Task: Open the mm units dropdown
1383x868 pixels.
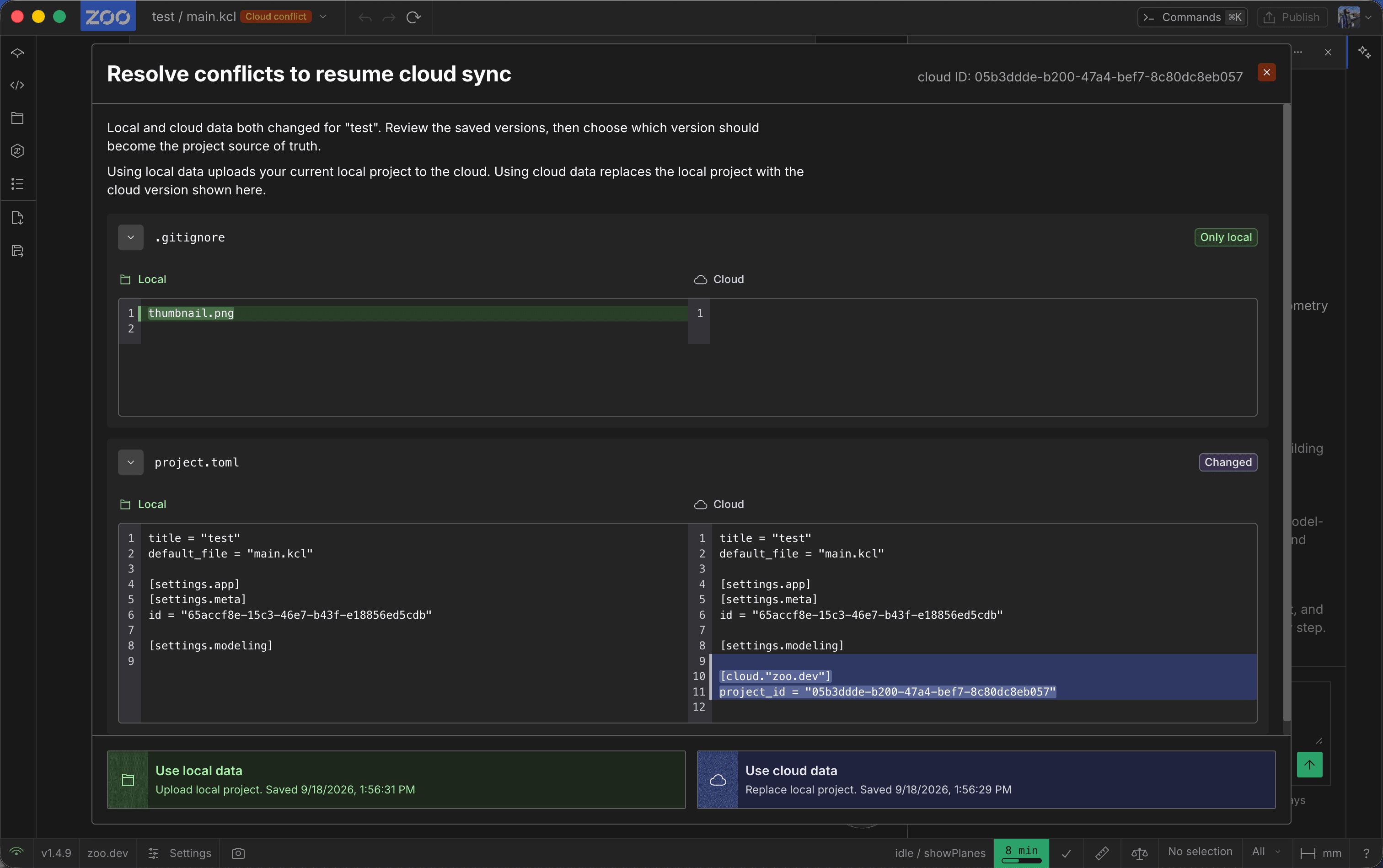Action: [x=1321, y=853]
